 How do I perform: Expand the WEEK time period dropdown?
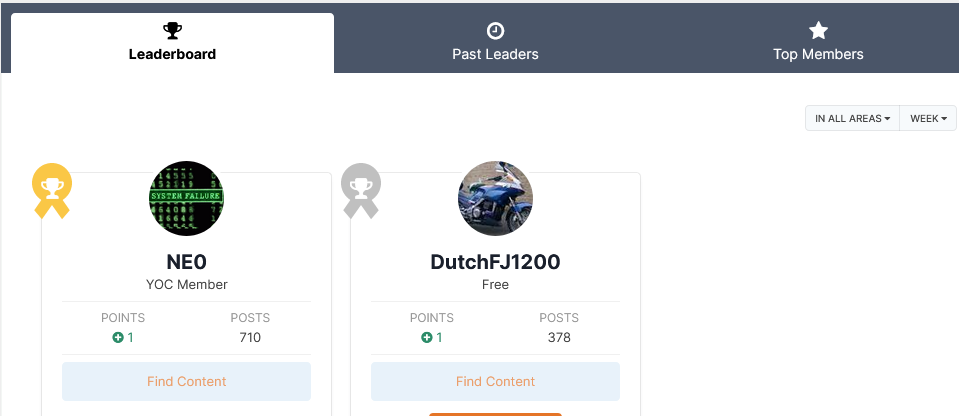pos(928,118)
